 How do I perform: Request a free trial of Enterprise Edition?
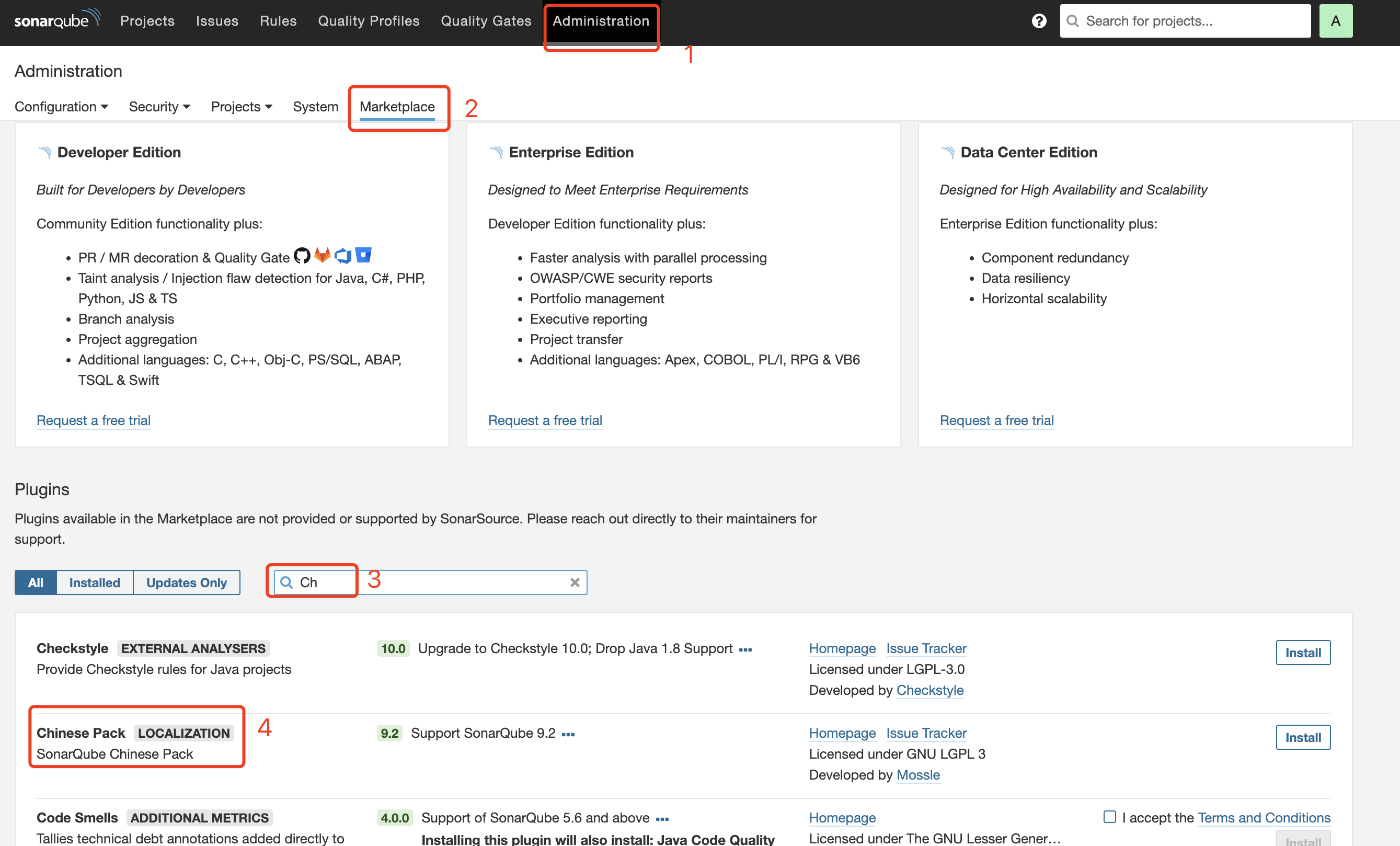(545, 420)
